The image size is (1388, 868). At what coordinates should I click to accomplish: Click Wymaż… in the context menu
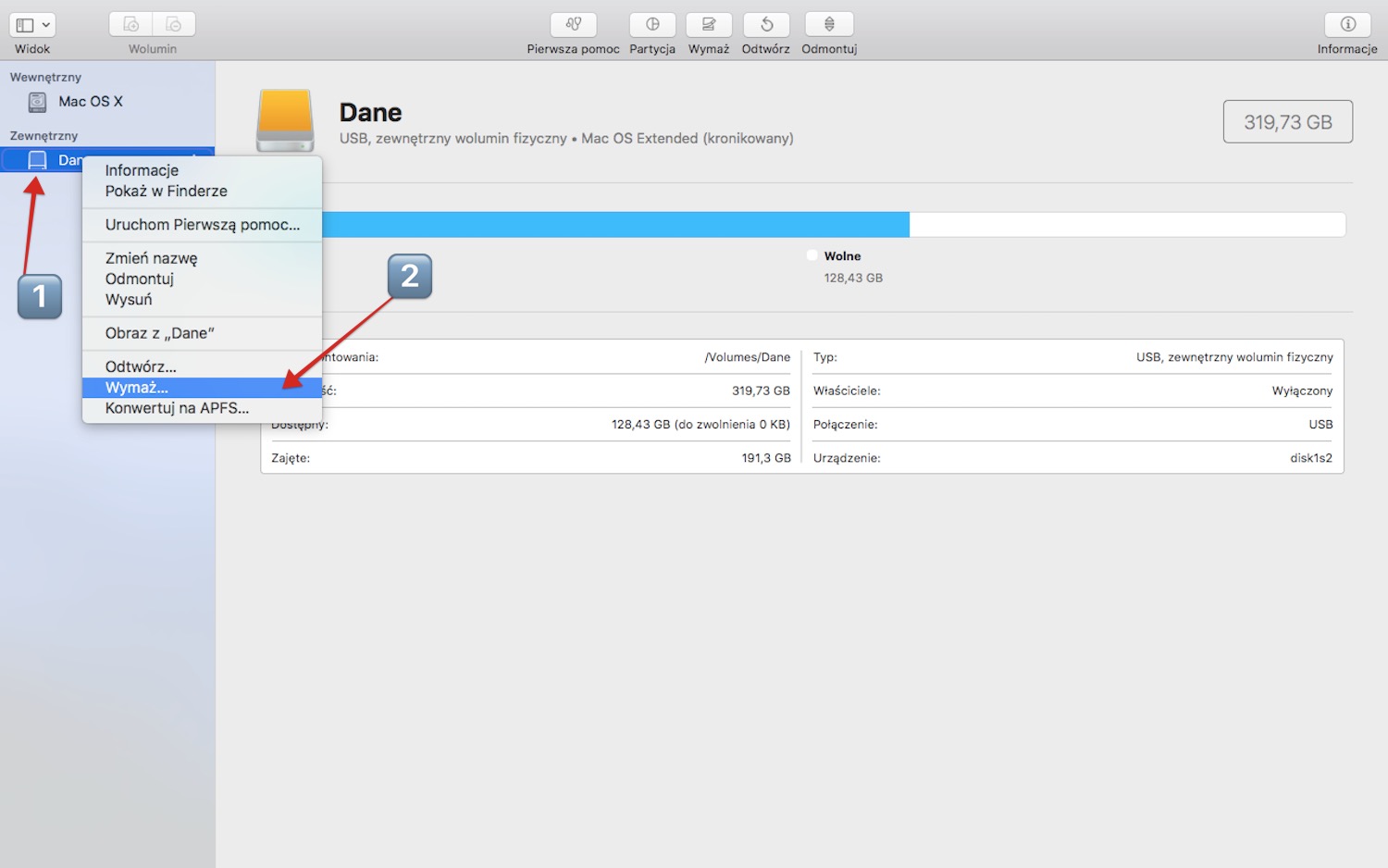136,388
